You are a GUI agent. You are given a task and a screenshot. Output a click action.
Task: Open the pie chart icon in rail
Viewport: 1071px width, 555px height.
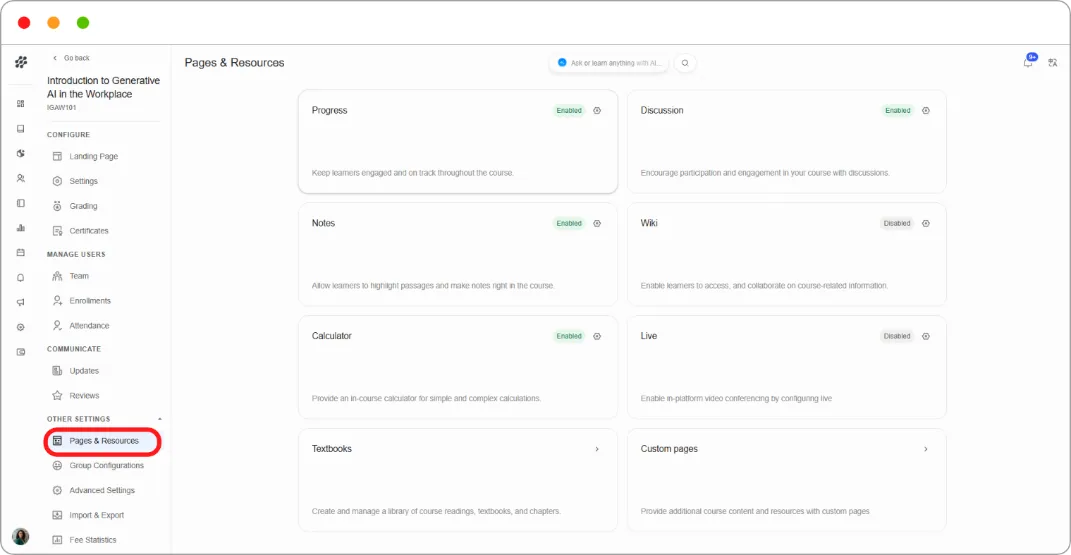20,154
